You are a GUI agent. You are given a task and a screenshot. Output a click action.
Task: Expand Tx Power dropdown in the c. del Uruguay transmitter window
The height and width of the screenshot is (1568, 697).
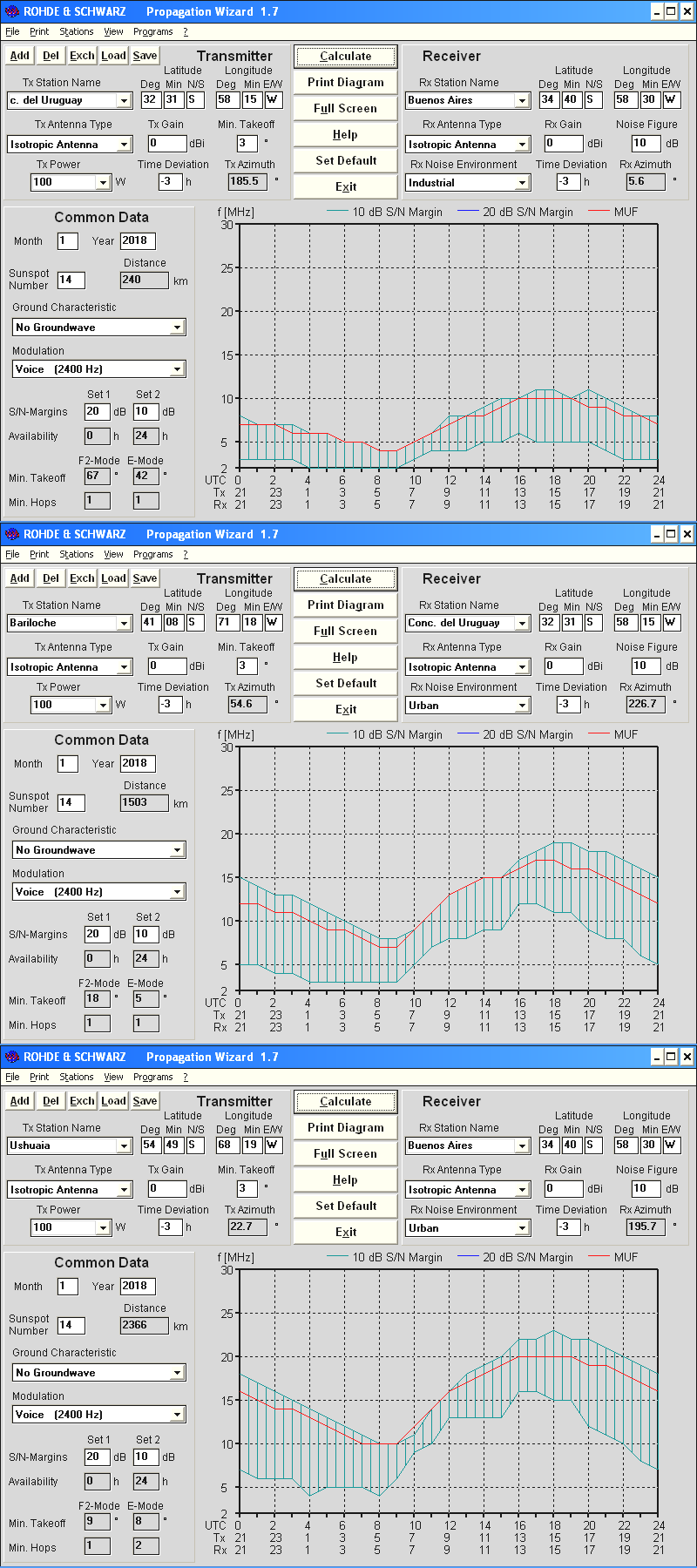pyautogui.click(x=104, y=183)
